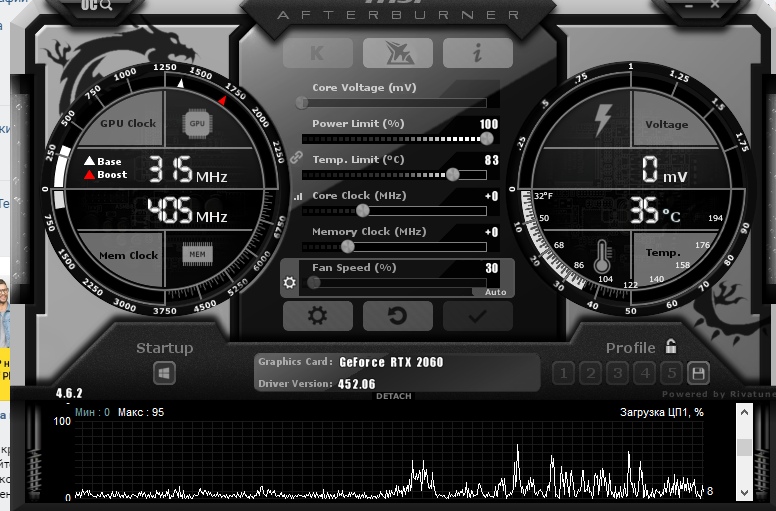Click the Загрузка ЦП1, % graph label
The height and width of the screenshot is (511, 776).
tap(662, 412)
